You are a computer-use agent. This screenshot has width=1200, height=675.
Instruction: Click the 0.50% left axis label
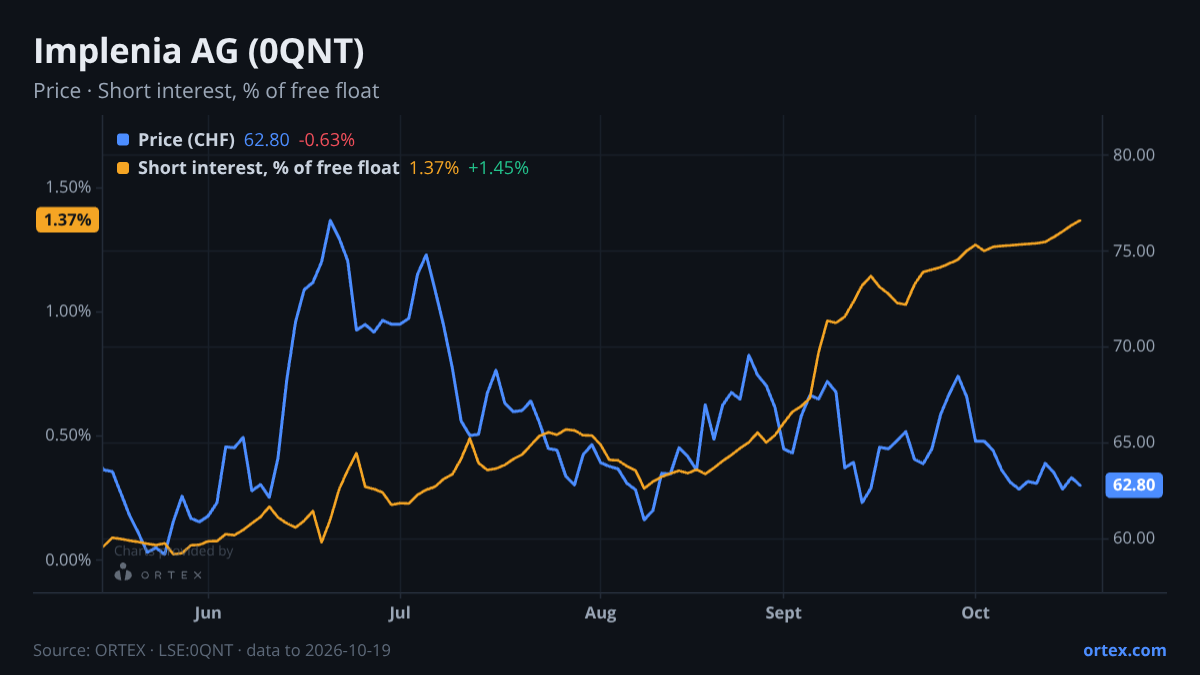(67, 436)
